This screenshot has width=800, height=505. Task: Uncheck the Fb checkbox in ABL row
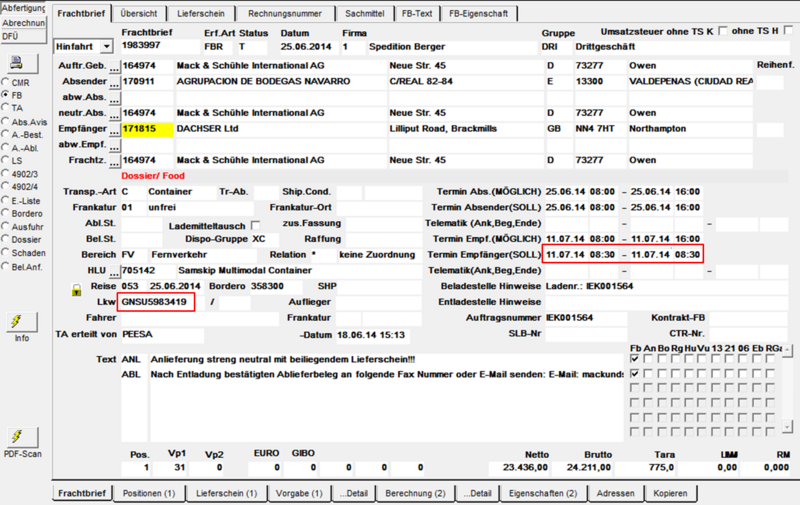click(635, 374)
